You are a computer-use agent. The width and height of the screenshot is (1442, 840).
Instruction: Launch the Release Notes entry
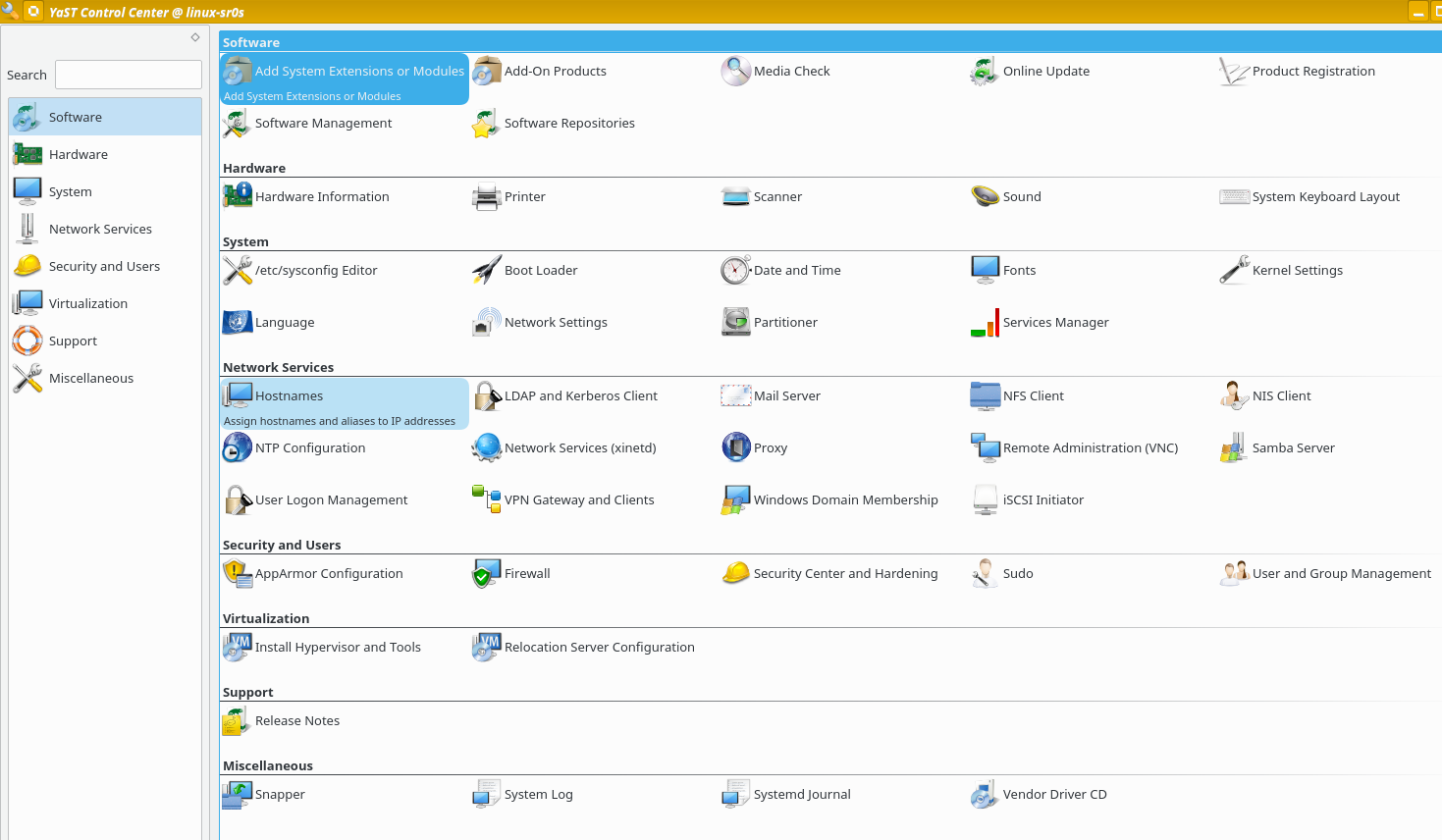coord(296,721)
